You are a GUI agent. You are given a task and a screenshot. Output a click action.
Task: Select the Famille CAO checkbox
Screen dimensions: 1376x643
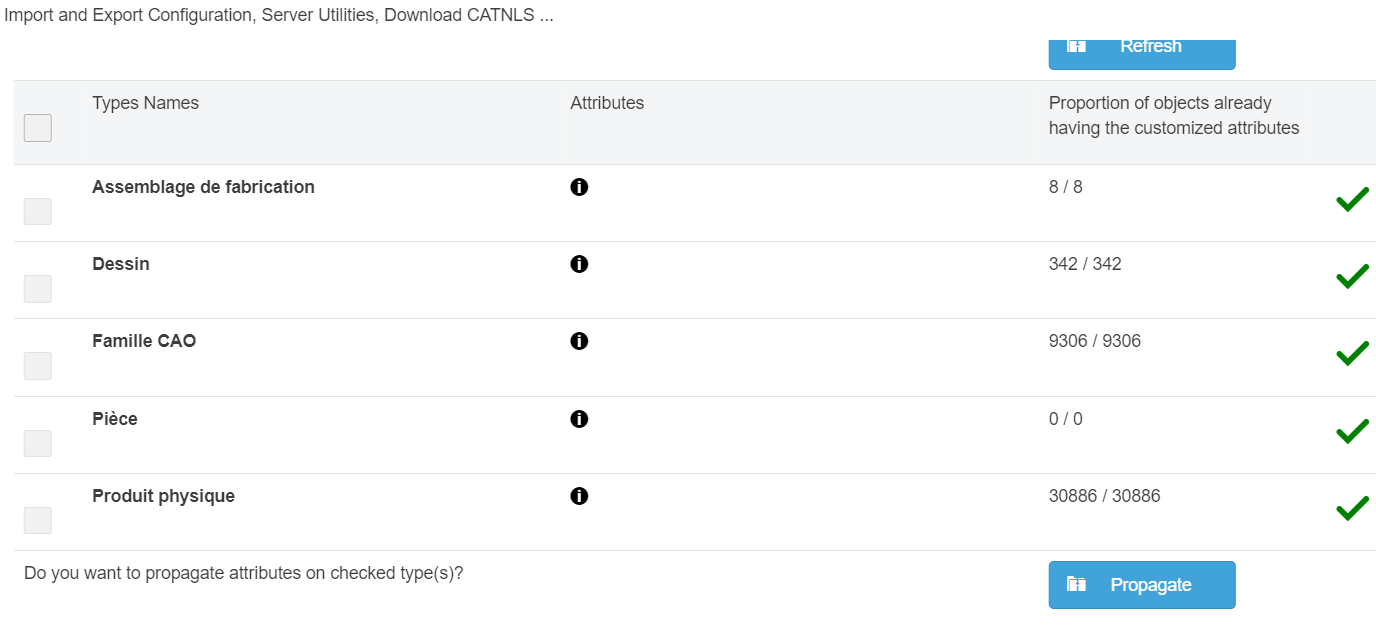pyautogui.click(x=38, y=366)
